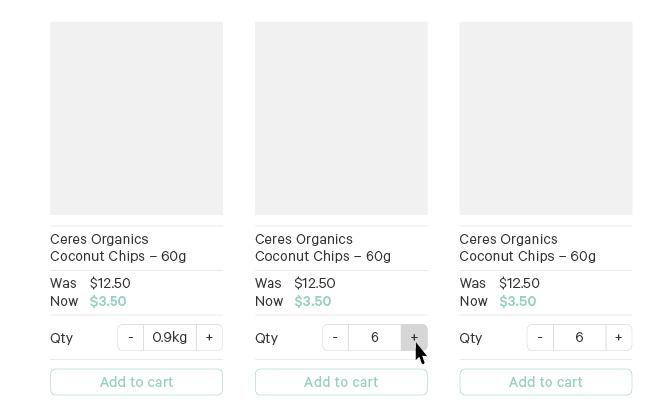Image resolution: width=661 pixels, height=419 pixels.
Task: Click minus button on 0.9kg product
Action: [x=130, y=338]
